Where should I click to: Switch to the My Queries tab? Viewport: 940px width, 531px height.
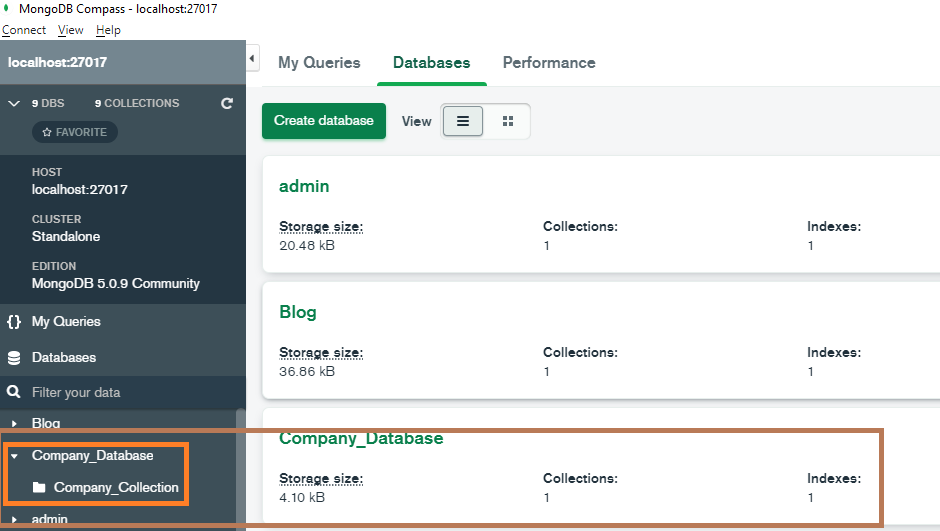point(319,62)
